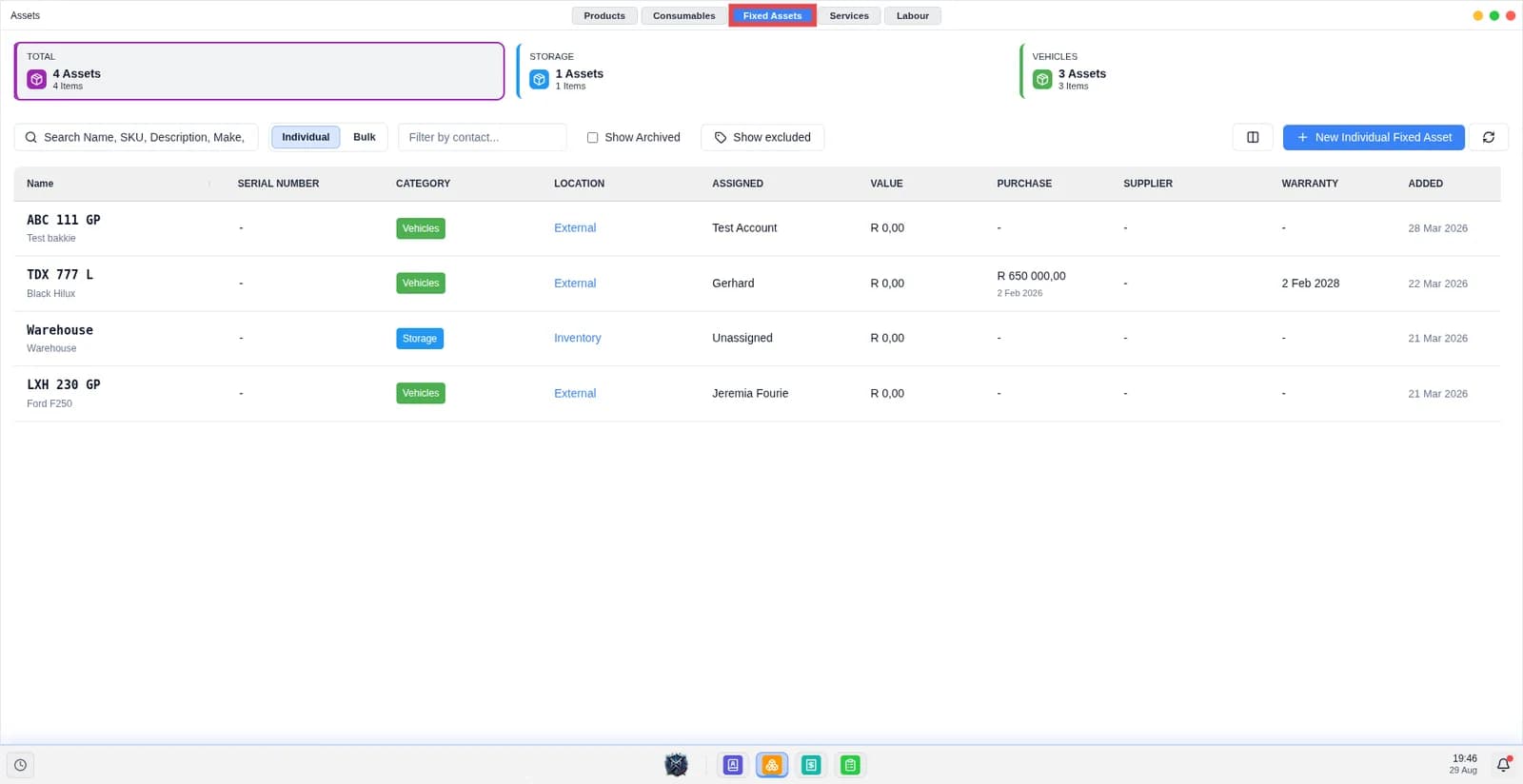The image size is (1523, 784).
Task: Click the refresh icon button
Action: point(1489,137)
